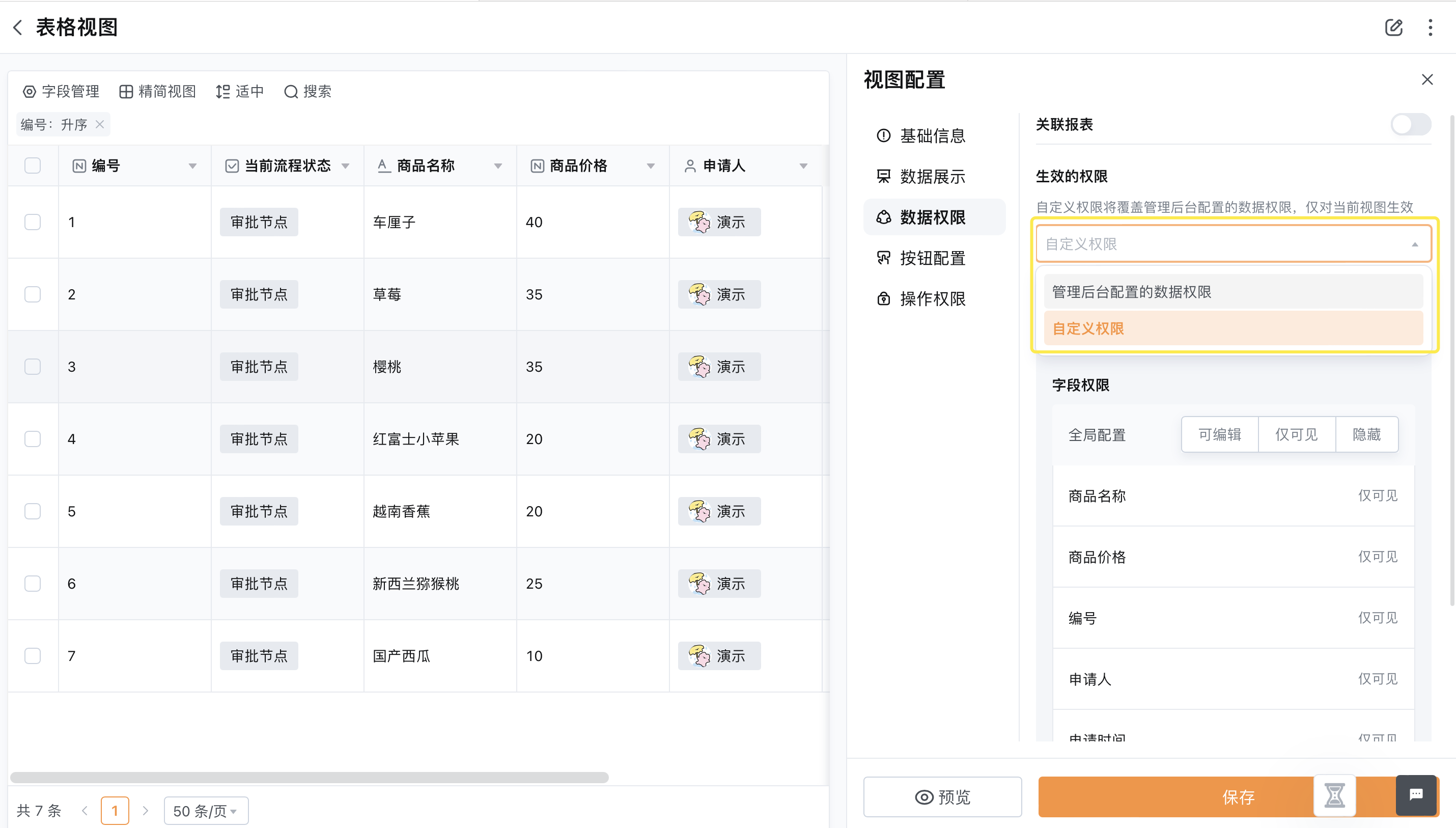Expand the 当前流程状态 column dropdown arrow
Image resolution: width=1456 pixels, height=828 pixels.
tap(346, 166)
